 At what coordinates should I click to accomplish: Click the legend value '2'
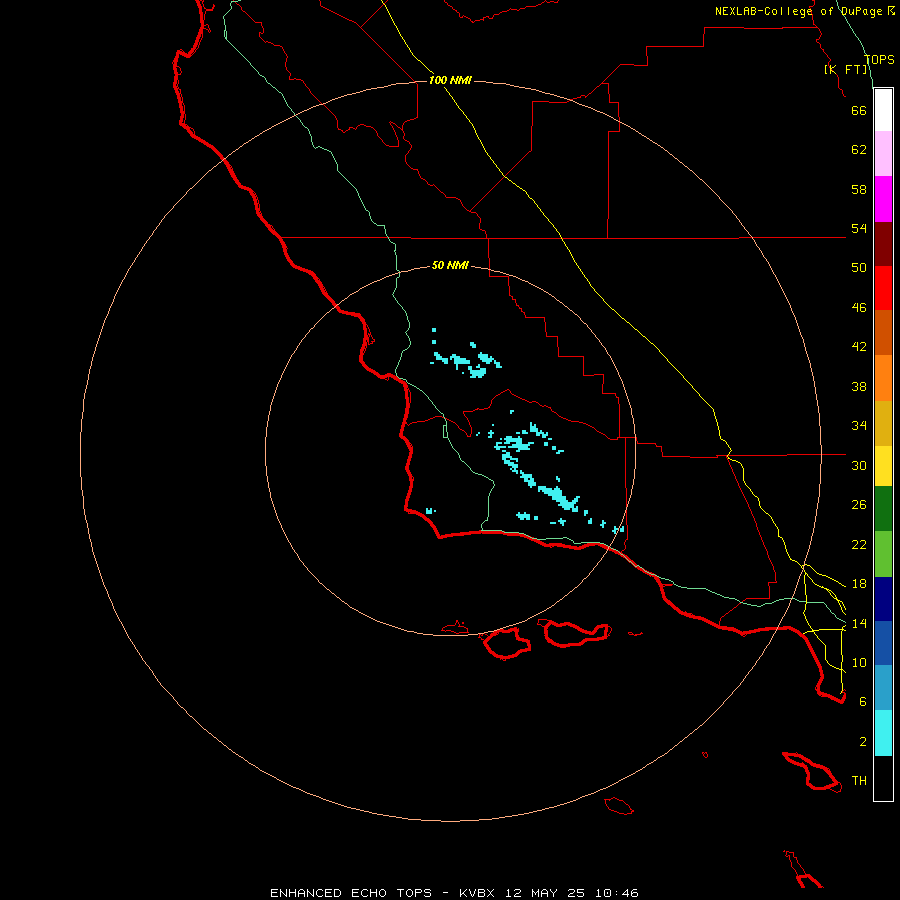point(863,742)
